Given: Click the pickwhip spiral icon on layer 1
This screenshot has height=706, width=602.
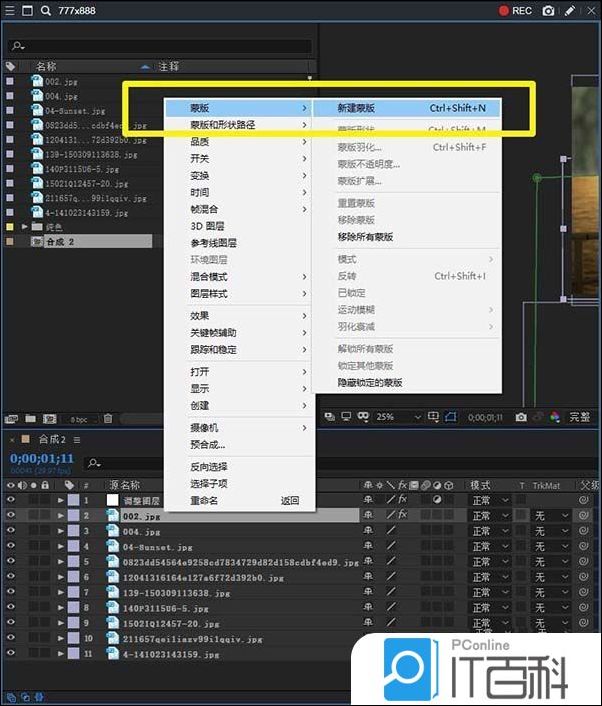Looking at the screenshot, I should [585, 500].
